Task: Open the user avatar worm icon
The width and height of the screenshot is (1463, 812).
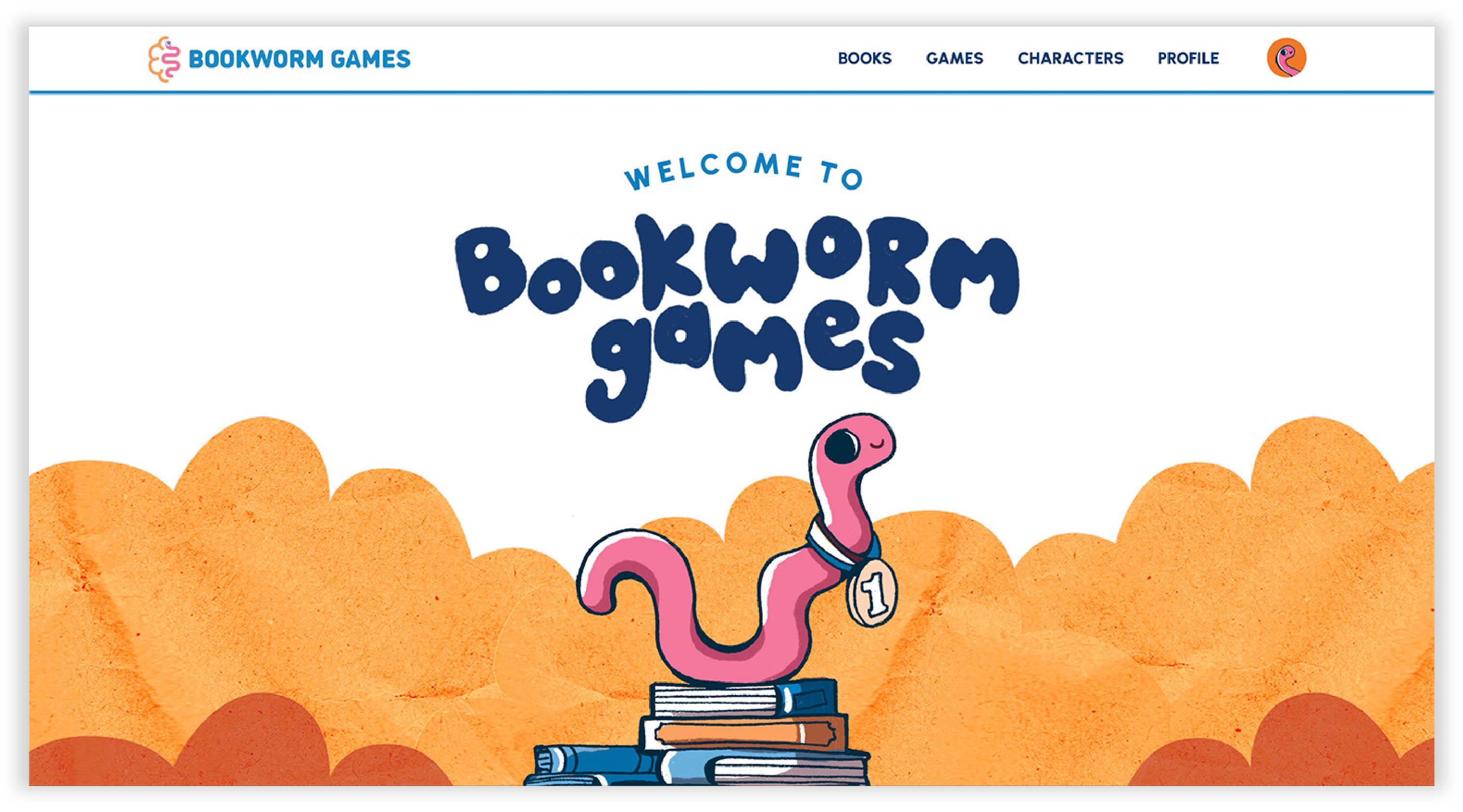Action: tap(1286, 58)
